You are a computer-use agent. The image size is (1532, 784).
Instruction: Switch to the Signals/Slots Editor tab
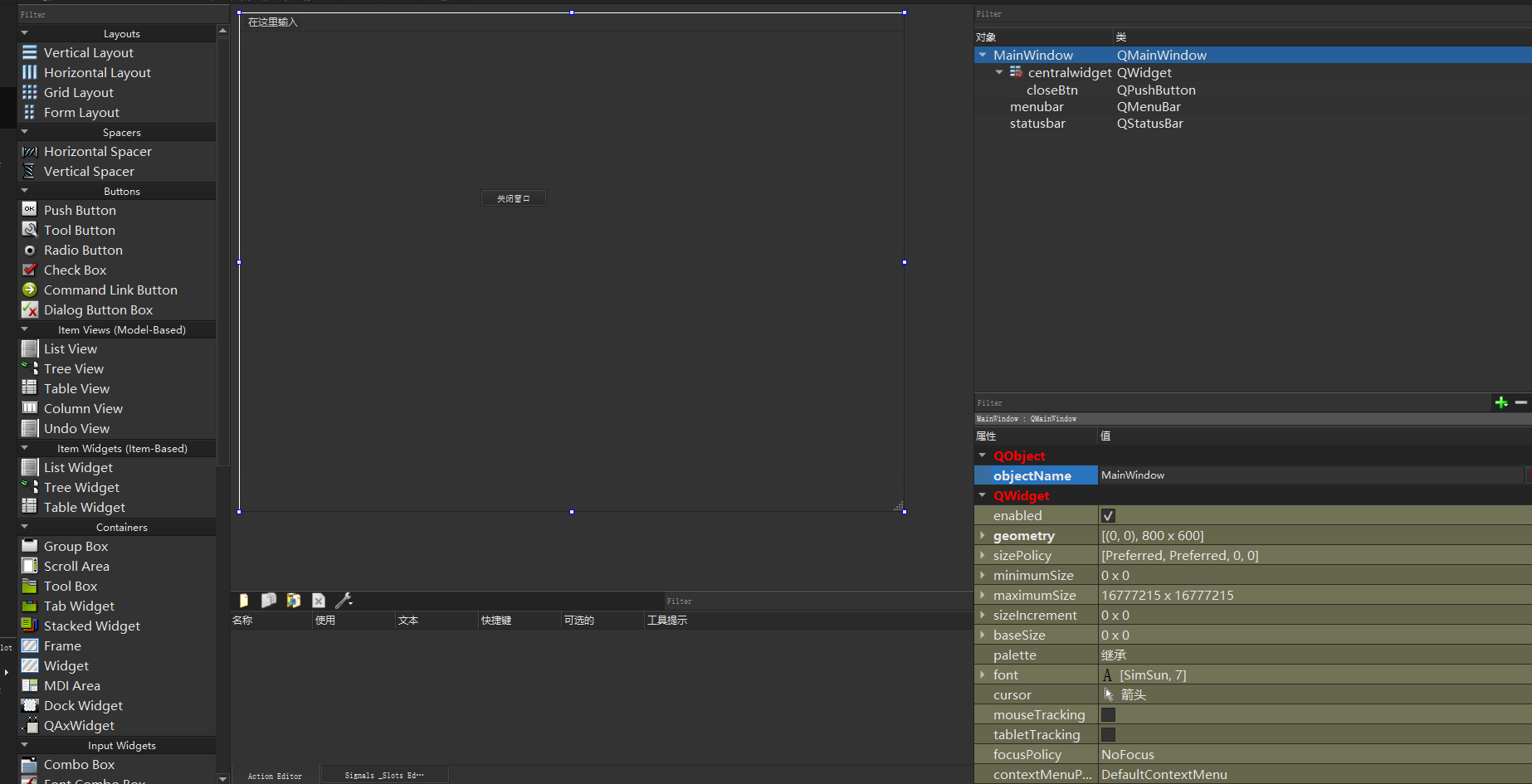(x=384, y=776)
